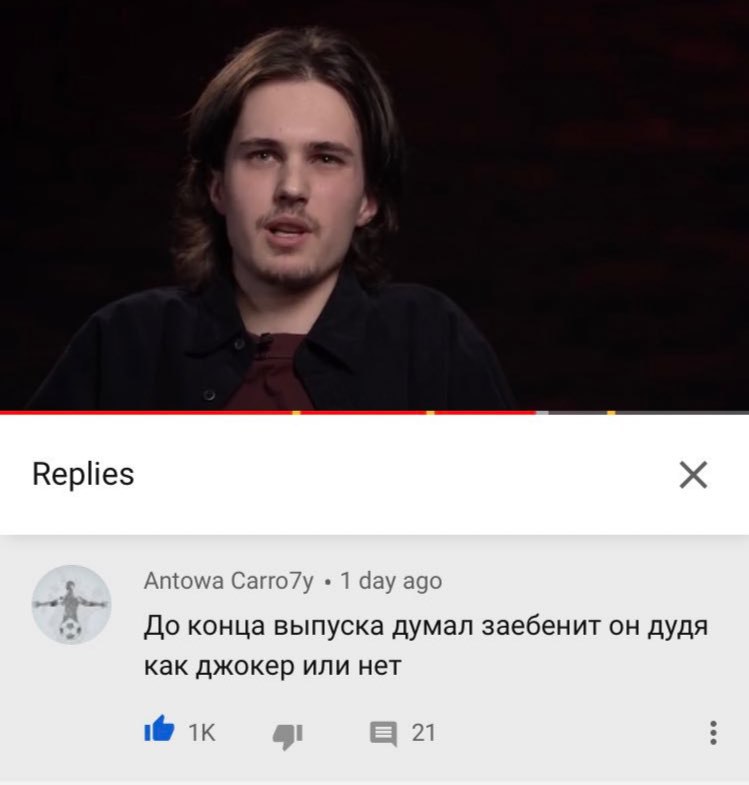The width and height of the screenshot is (749, 785).
Task: Close the Replies panel with the X
Action: (x=693, y=475)
